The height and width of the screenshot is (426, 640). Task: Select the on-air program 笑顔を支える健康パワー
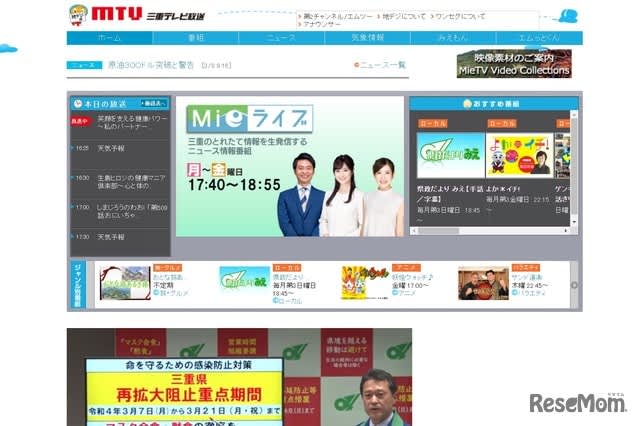pos(132,122)
